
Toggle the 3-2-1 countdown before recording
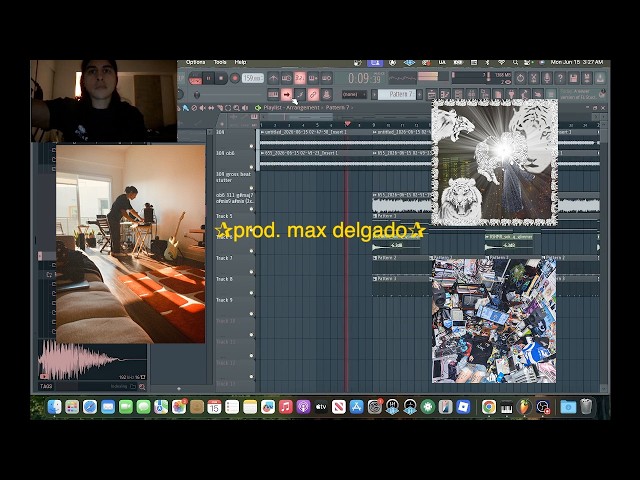pyautogui.click(x=300, y=78)
